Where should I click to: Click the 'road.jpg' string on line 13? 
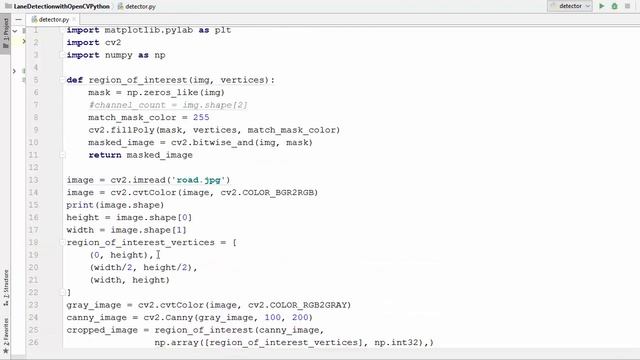[198, 180]
